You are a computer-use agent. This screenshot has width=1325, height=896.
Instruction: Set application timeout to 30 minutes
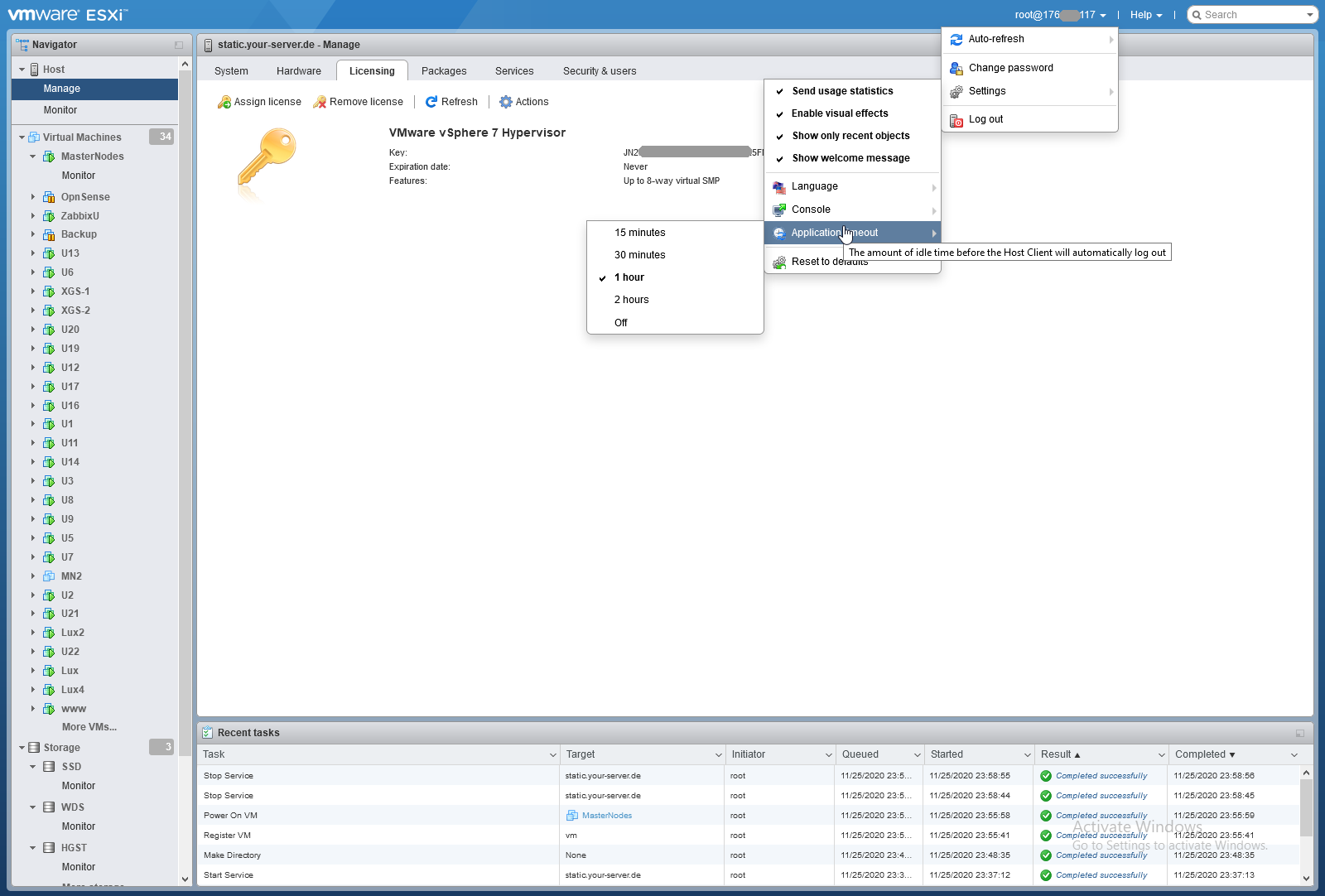click(x=675, y=255)
